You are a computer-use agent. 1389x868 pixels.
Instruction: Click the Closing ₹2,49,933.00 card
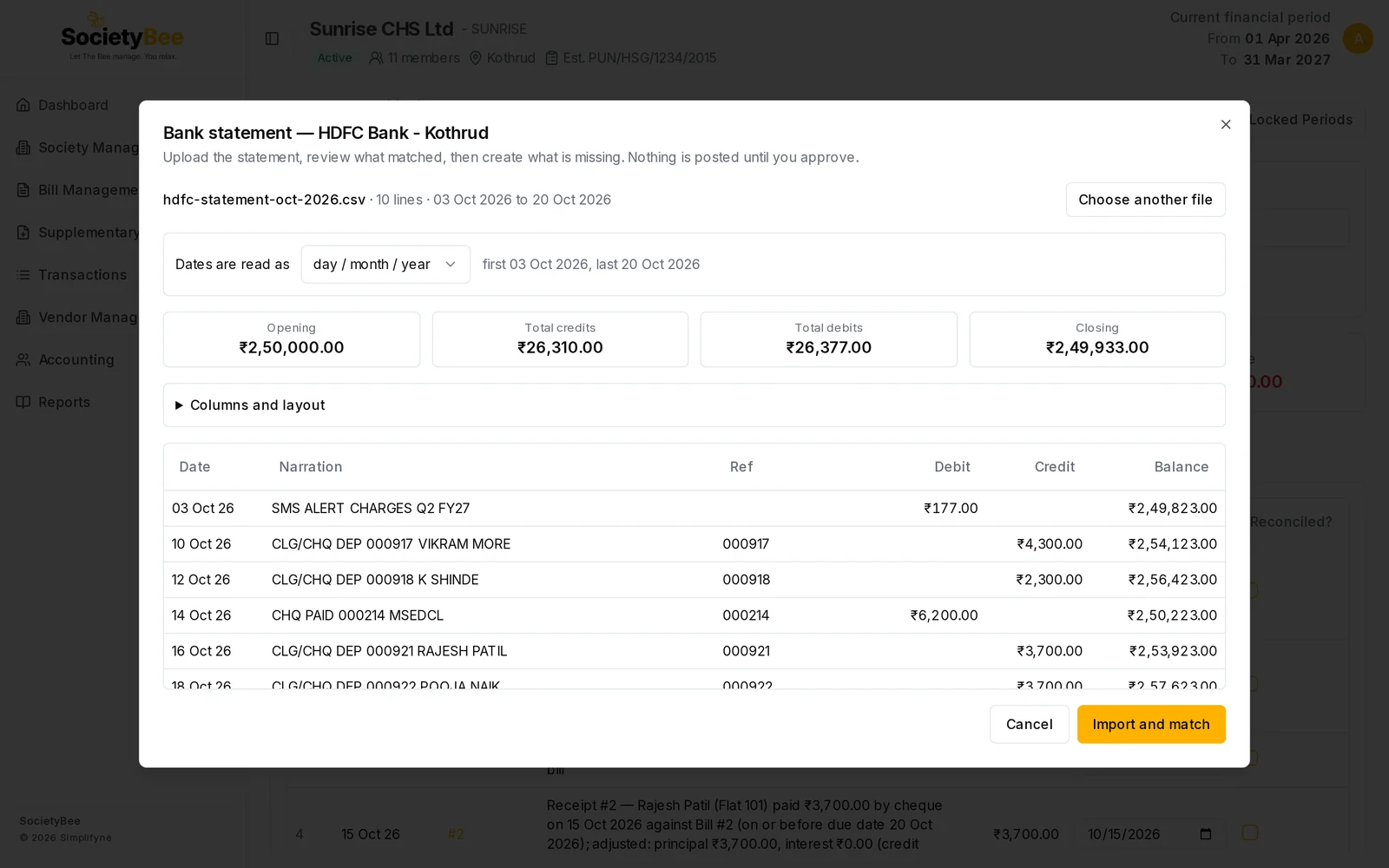coord(1097,339)
